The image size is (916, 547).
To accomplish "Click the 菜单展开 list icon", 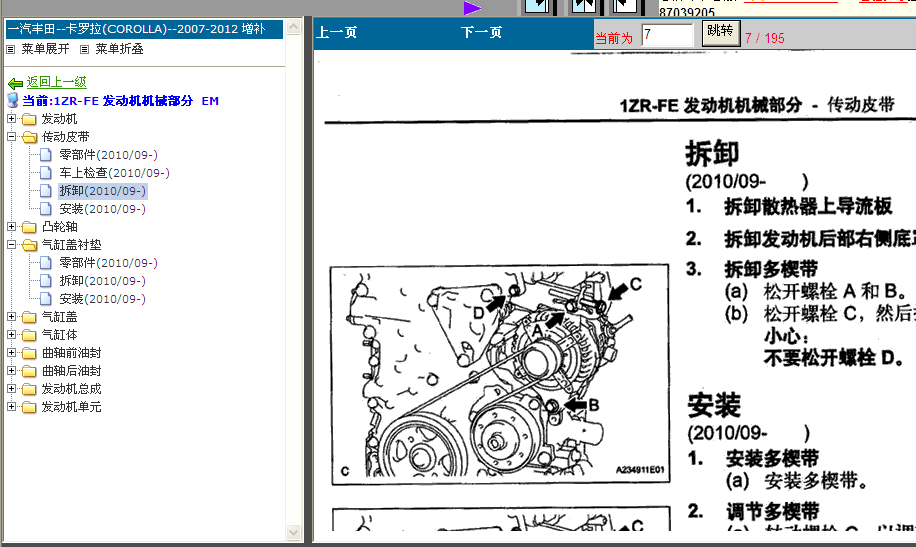I will click(11, 49).
